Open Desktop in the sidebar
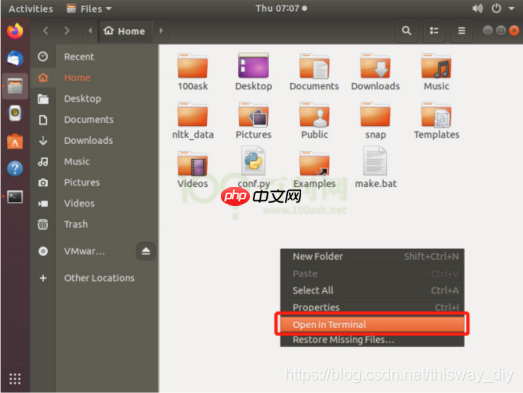Screen dimensions: 523x393 click(94, 99)
